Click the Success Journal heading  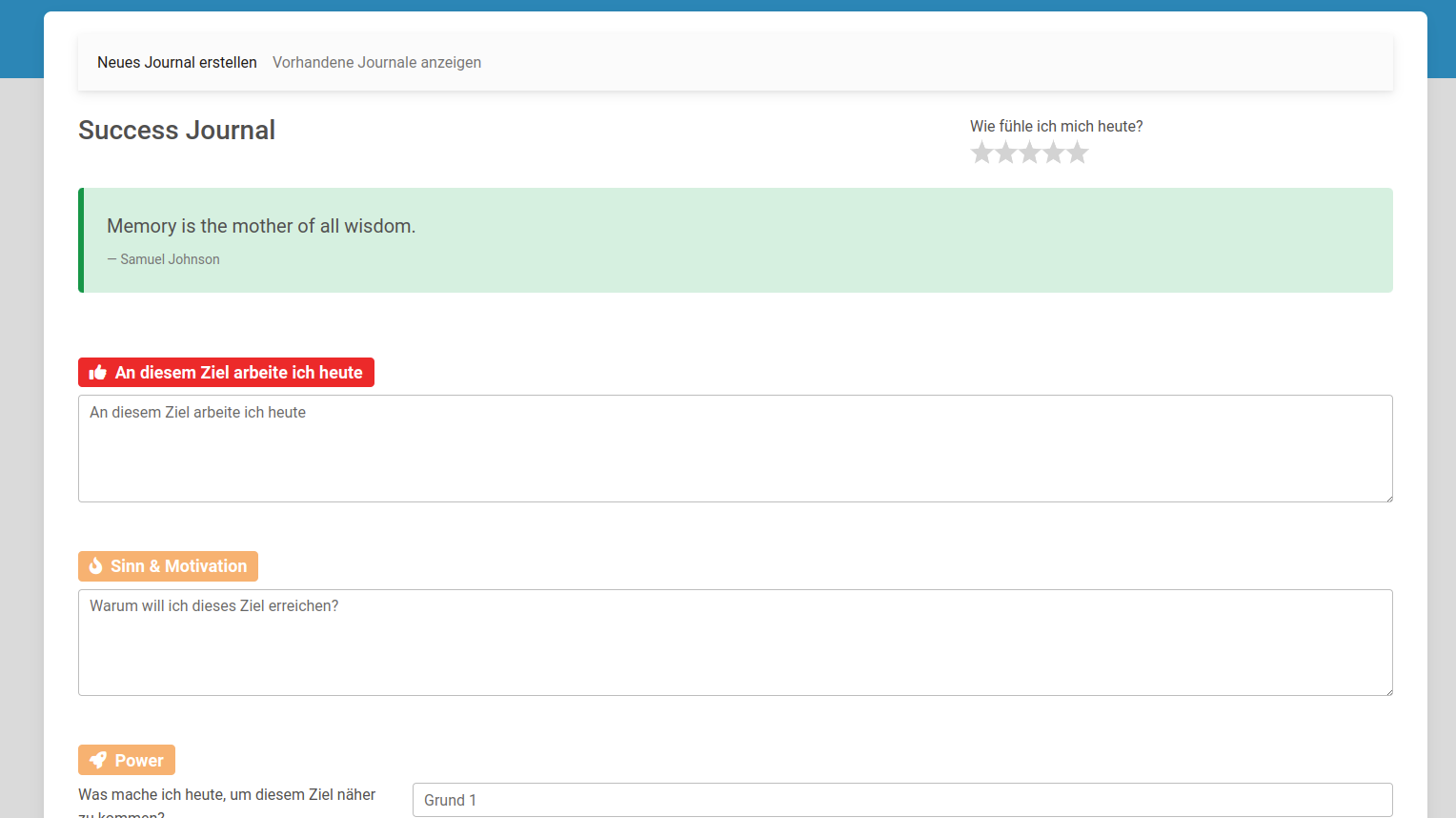[176, 131]
